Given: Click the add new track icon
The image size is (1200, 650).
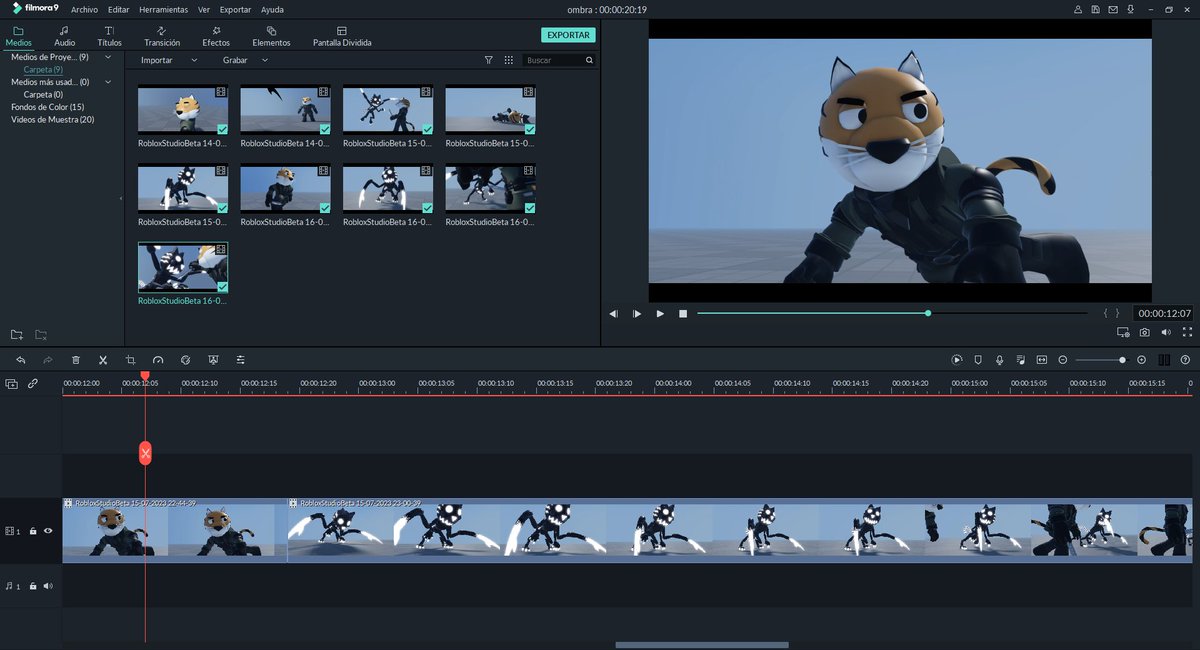Looking at the screenshot, I should (12, 383).
